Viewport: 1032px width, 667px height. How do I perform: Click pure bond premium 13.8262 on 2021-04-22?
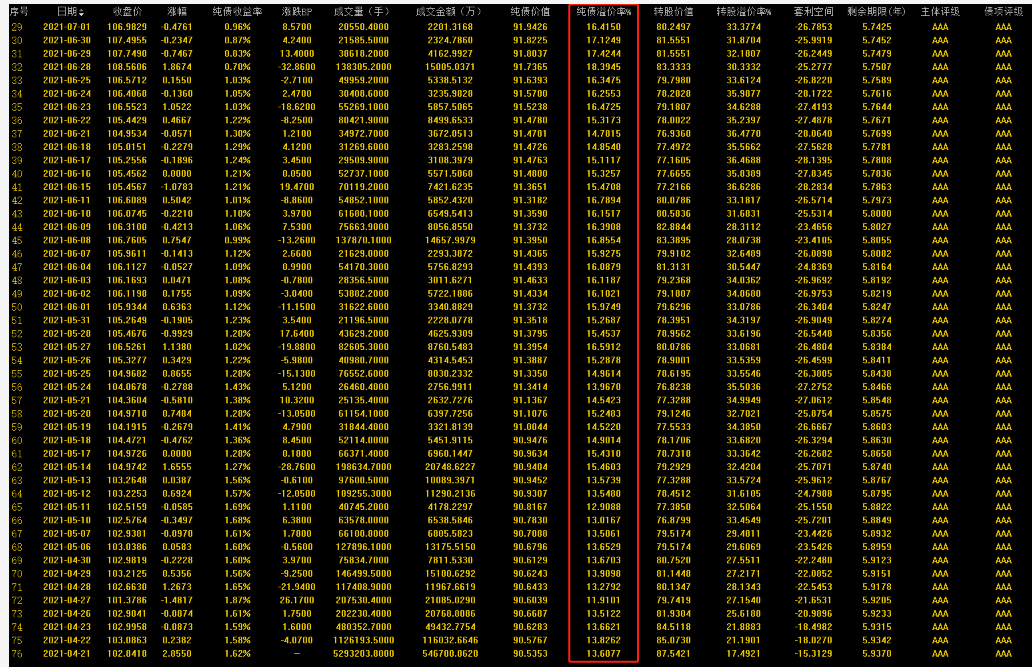pos(604,640)
